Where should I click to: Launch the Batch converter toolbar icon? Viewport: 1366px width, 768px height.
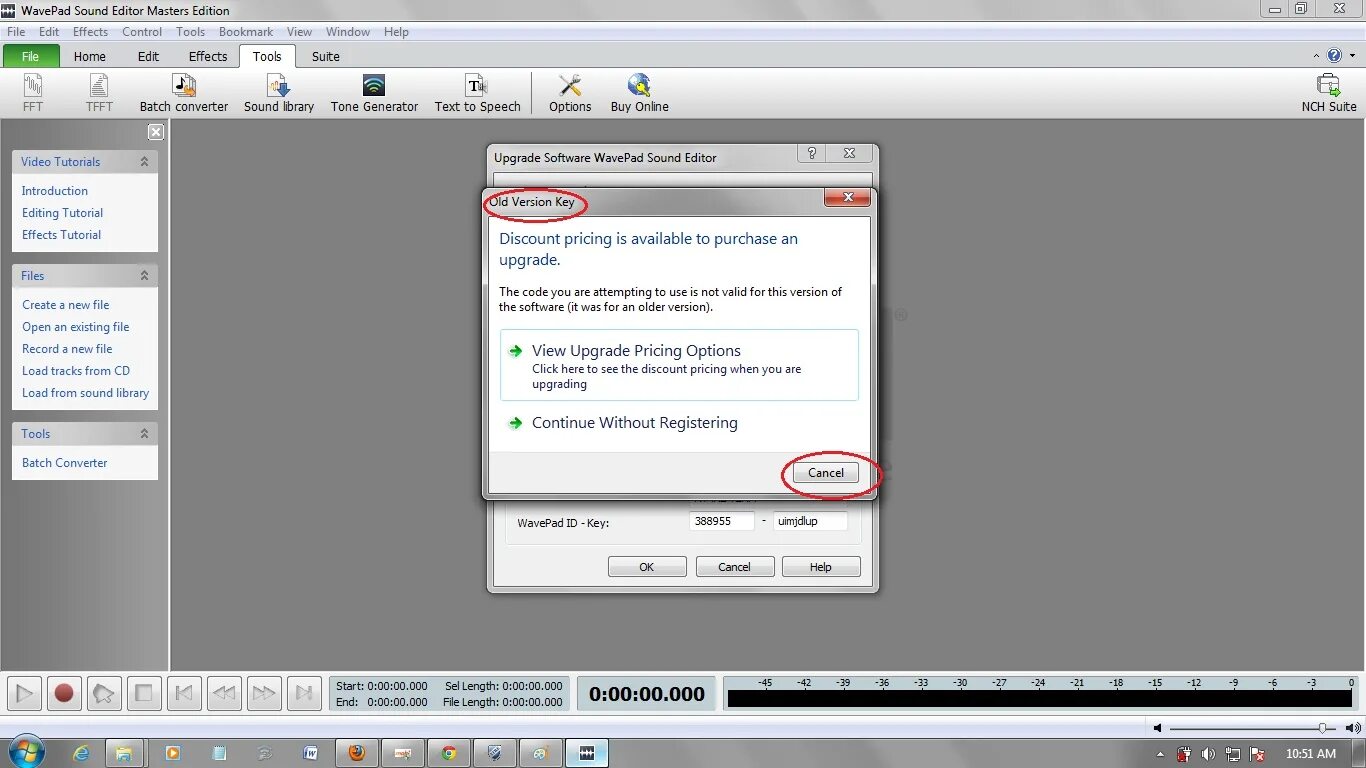184,92
